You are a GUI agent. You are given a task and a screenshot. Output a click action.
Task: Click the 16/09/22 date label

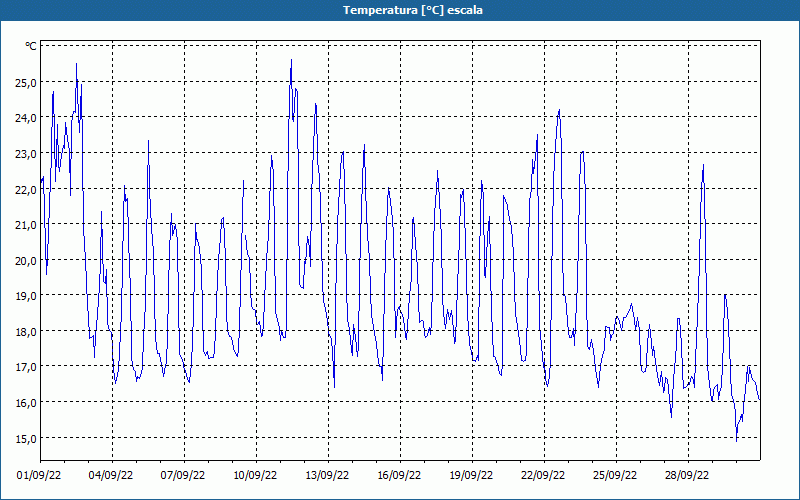[399, 475]
